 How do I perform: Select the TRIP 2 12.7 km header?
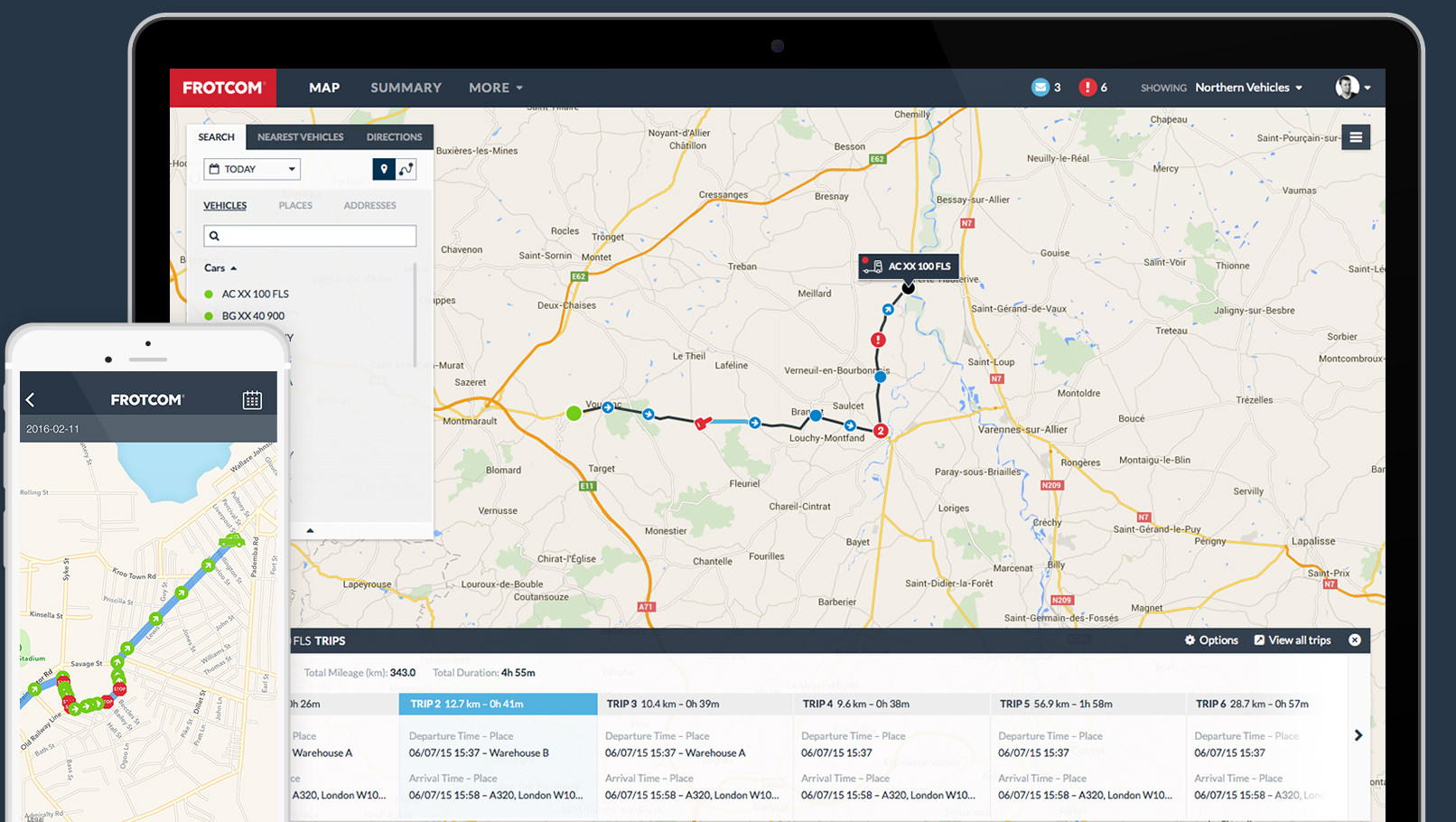[499, 705]
